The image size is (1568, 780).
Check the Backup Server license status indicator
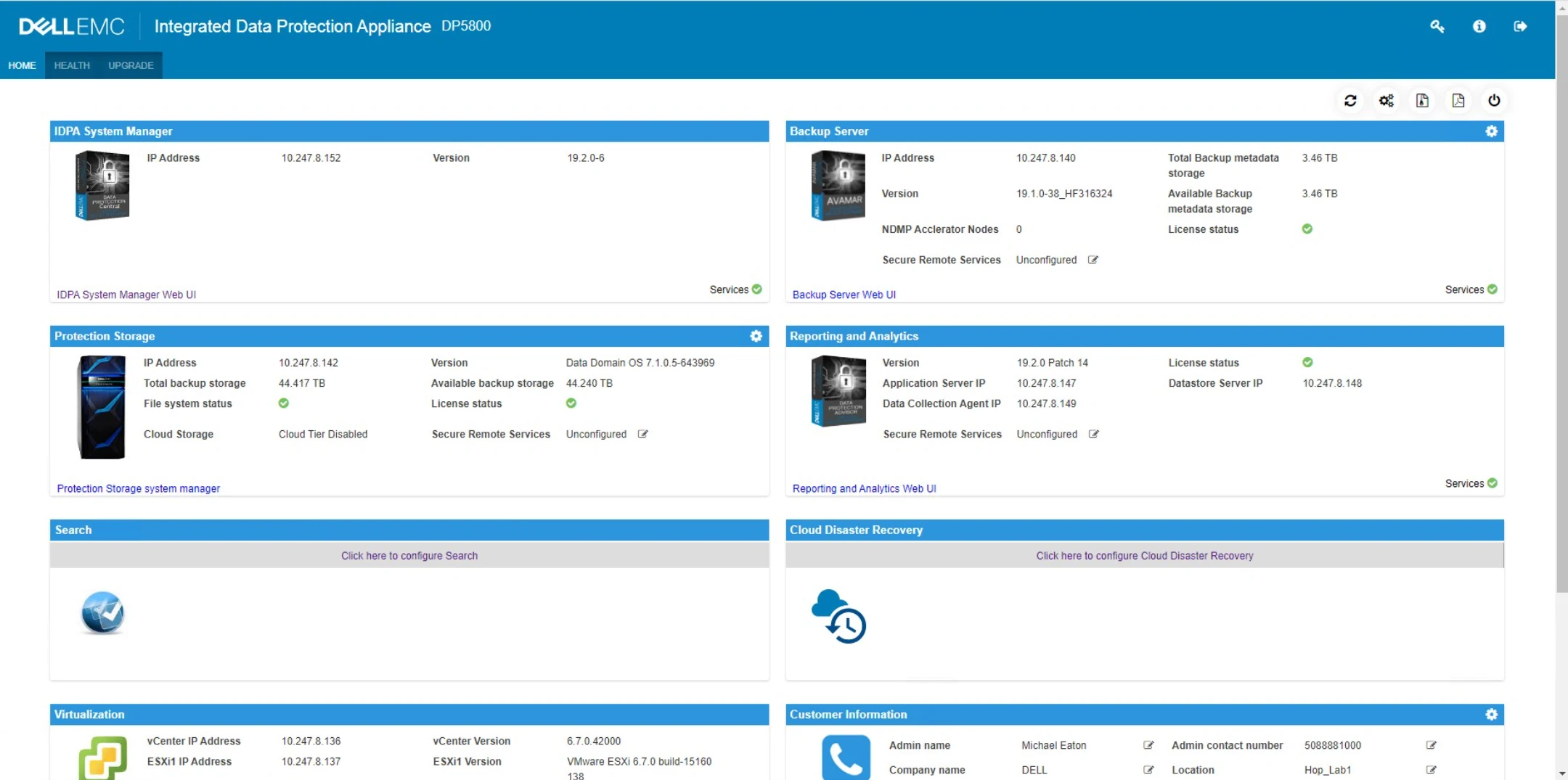click(1307, 229)
